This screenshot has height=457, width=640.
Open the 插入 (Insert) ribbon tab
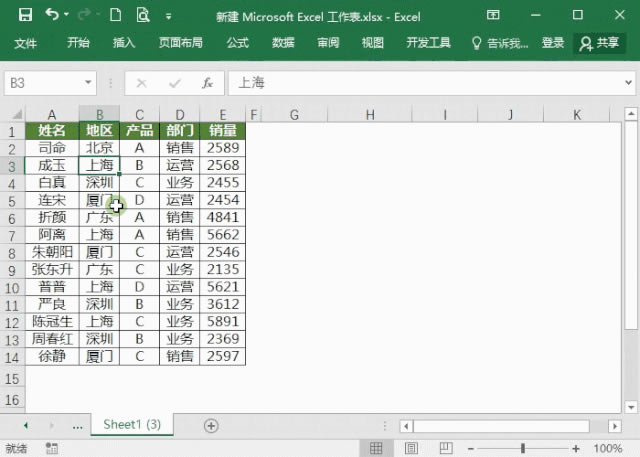click(x=124, y=43)
